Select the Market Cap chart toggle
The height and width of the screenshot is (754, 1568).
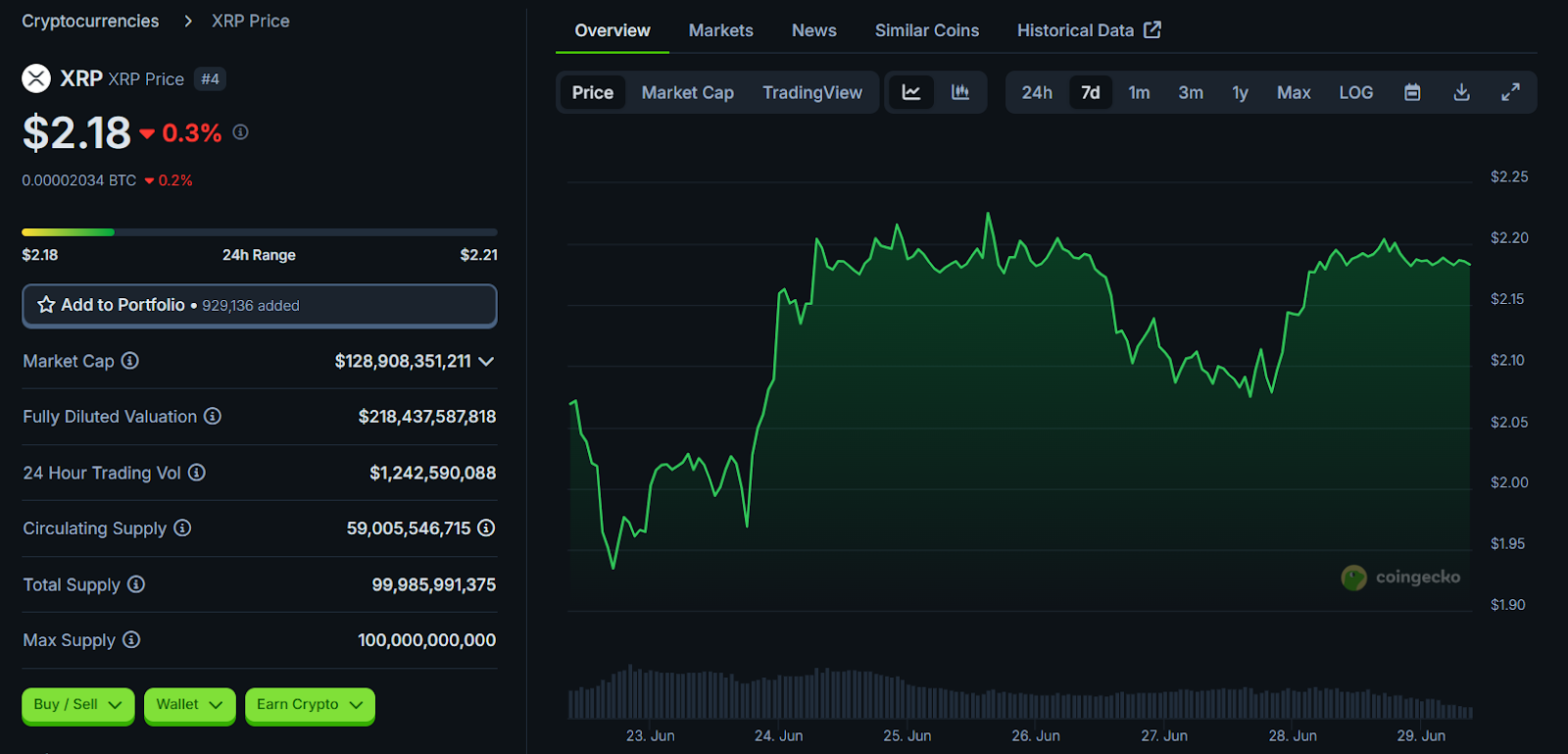(688, 92)
